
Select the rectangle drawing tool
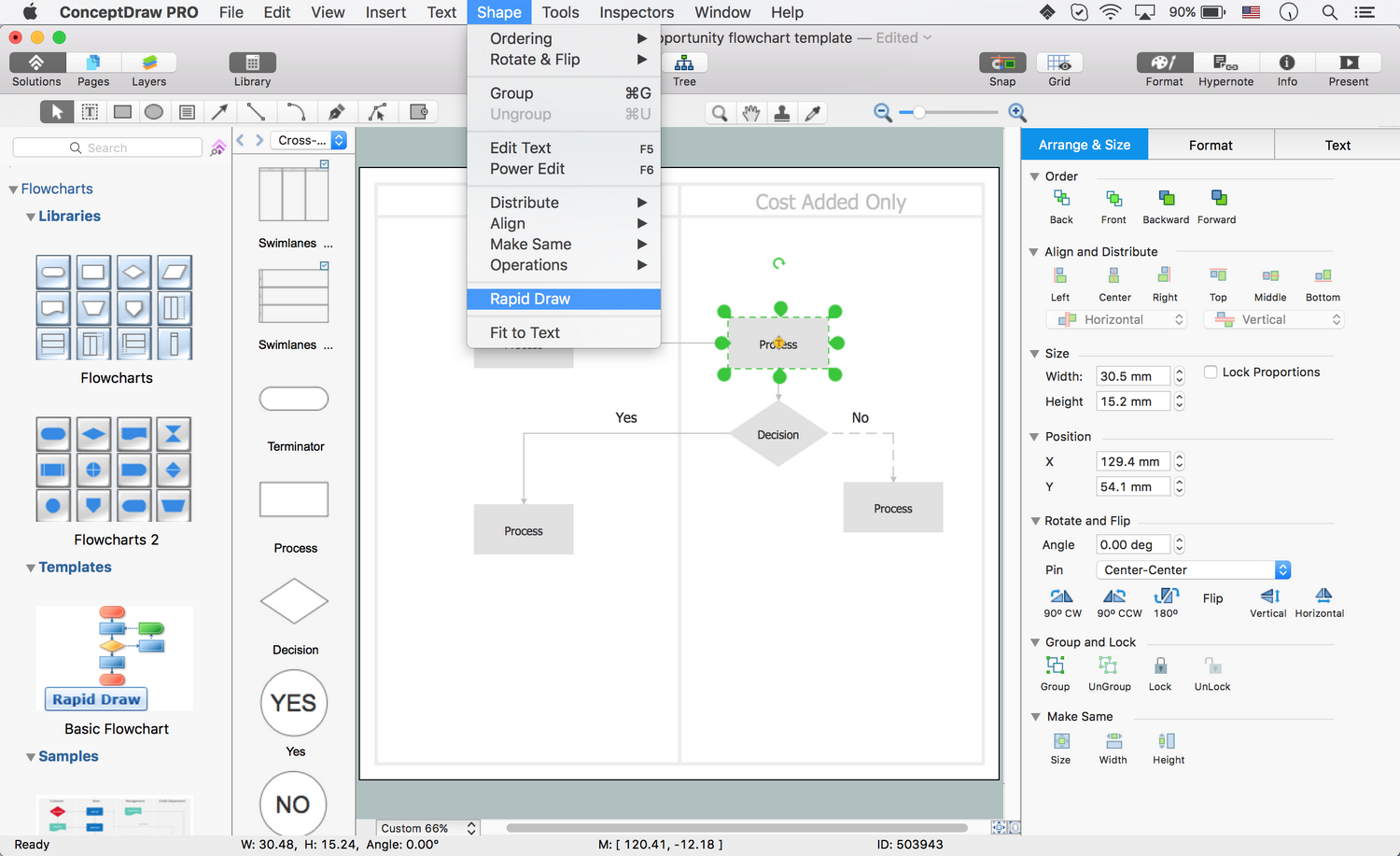(x=122, y=112)
